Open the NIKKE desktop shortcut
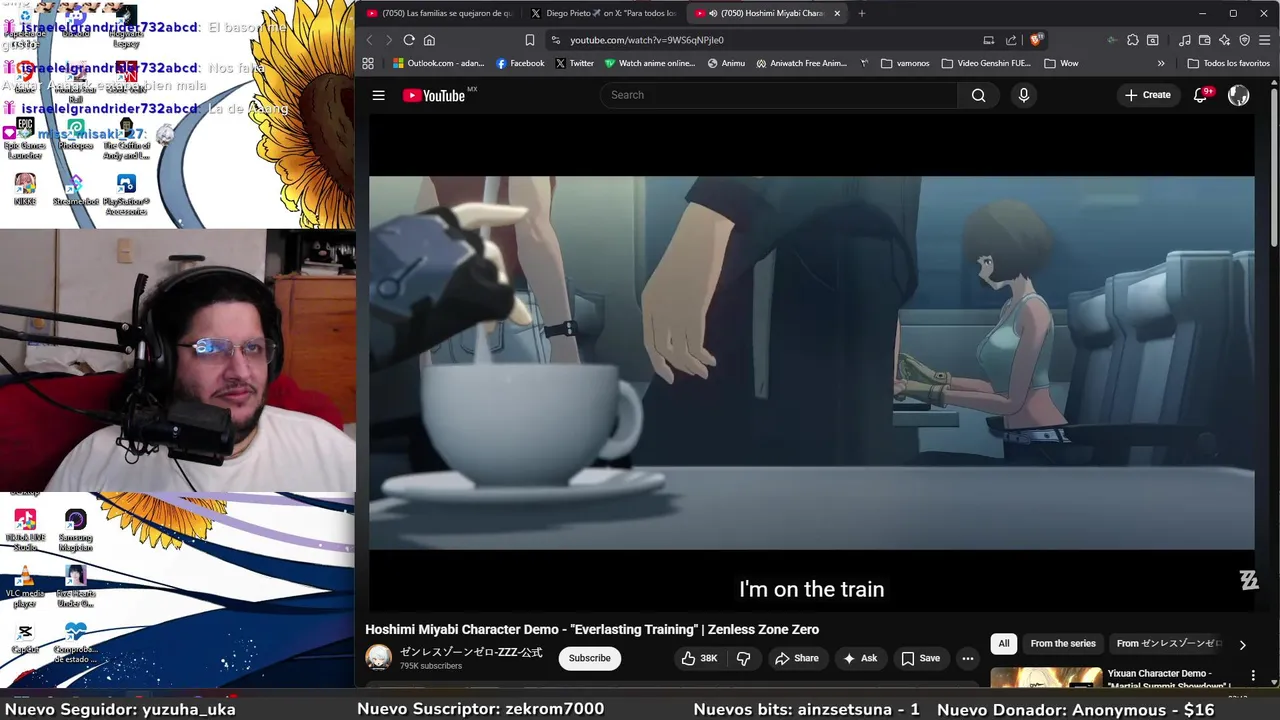The width and height of the screenshot is (1280, 720). pyautogui.click(x=25, y=190)
